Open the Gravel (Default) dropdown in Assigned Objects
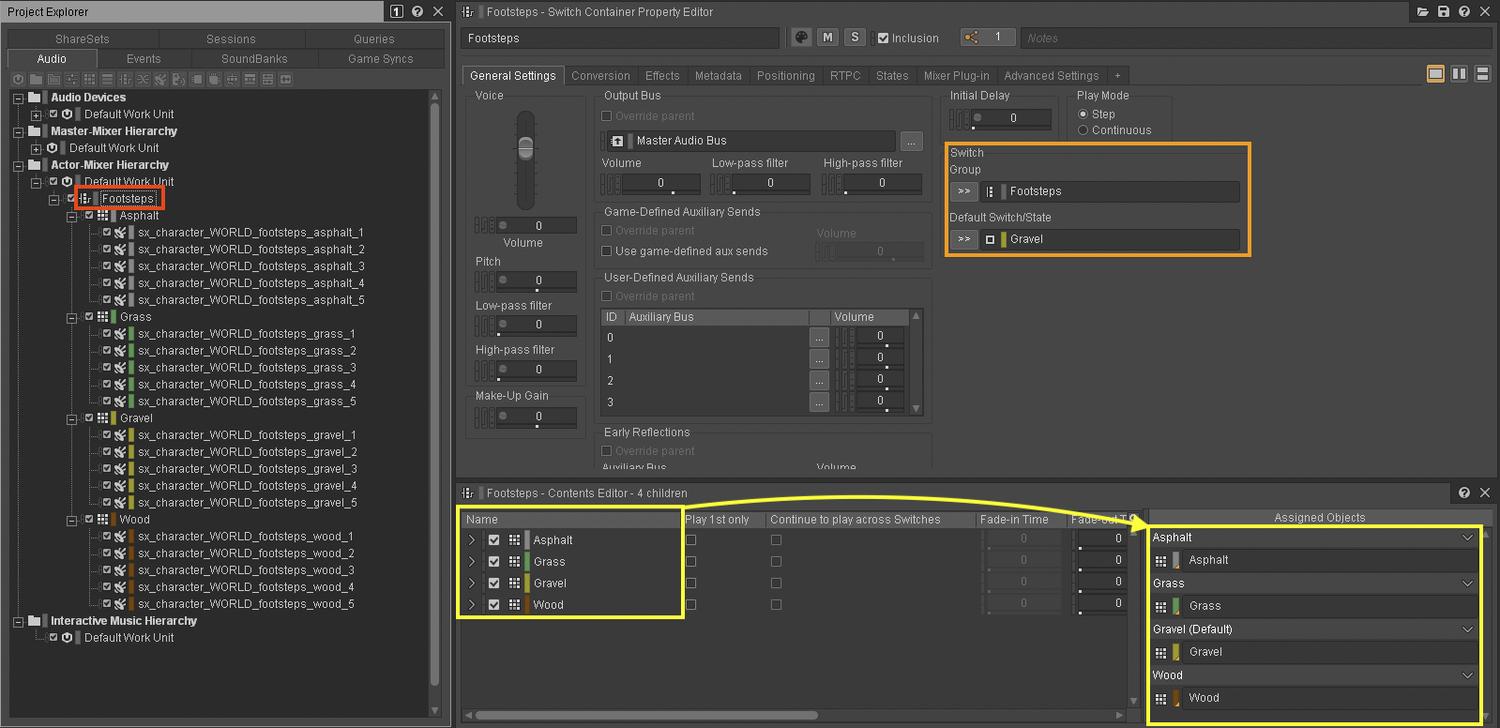 tap(1467, 629)
